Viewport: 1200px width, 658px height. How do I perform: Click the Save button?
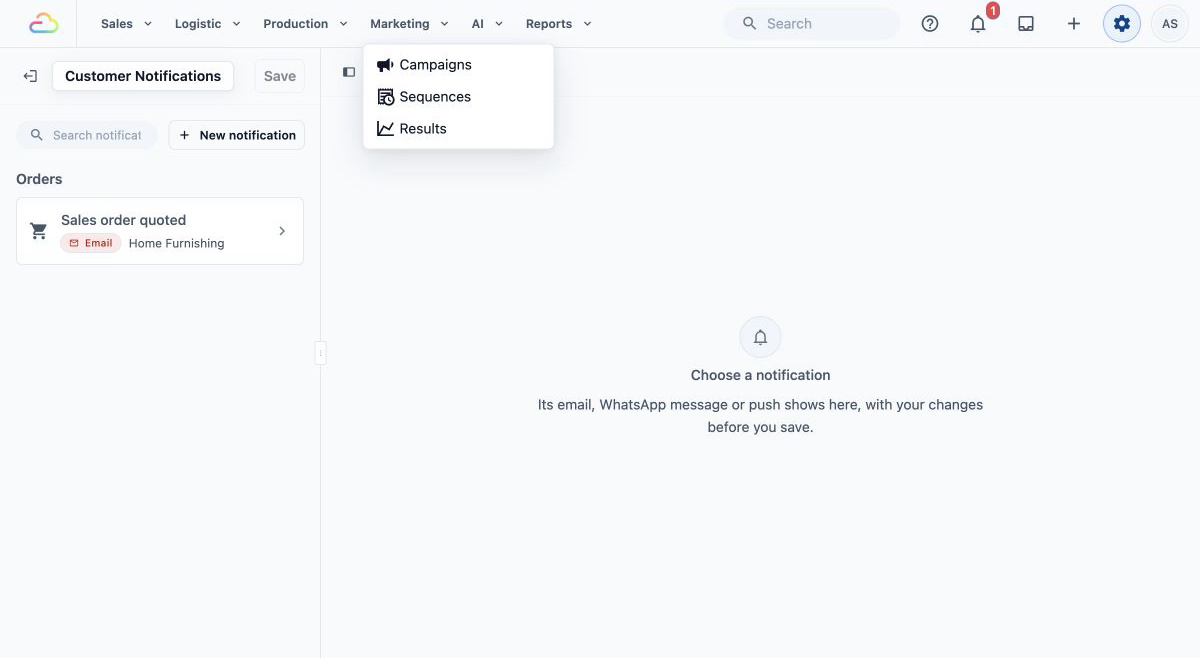[280, 76]
